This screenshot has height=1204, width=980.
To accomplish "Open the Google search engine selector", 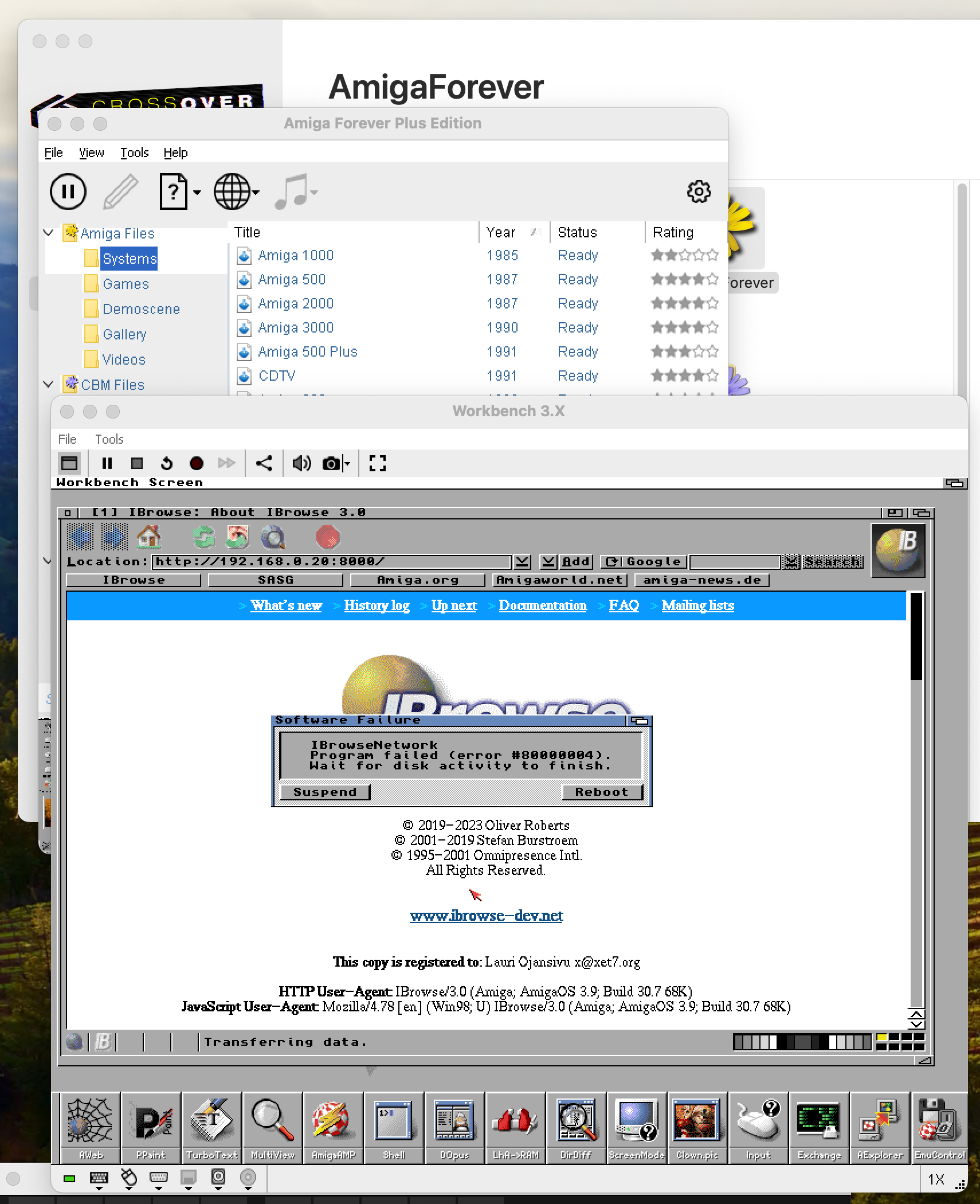I will [x=643, y=562].
